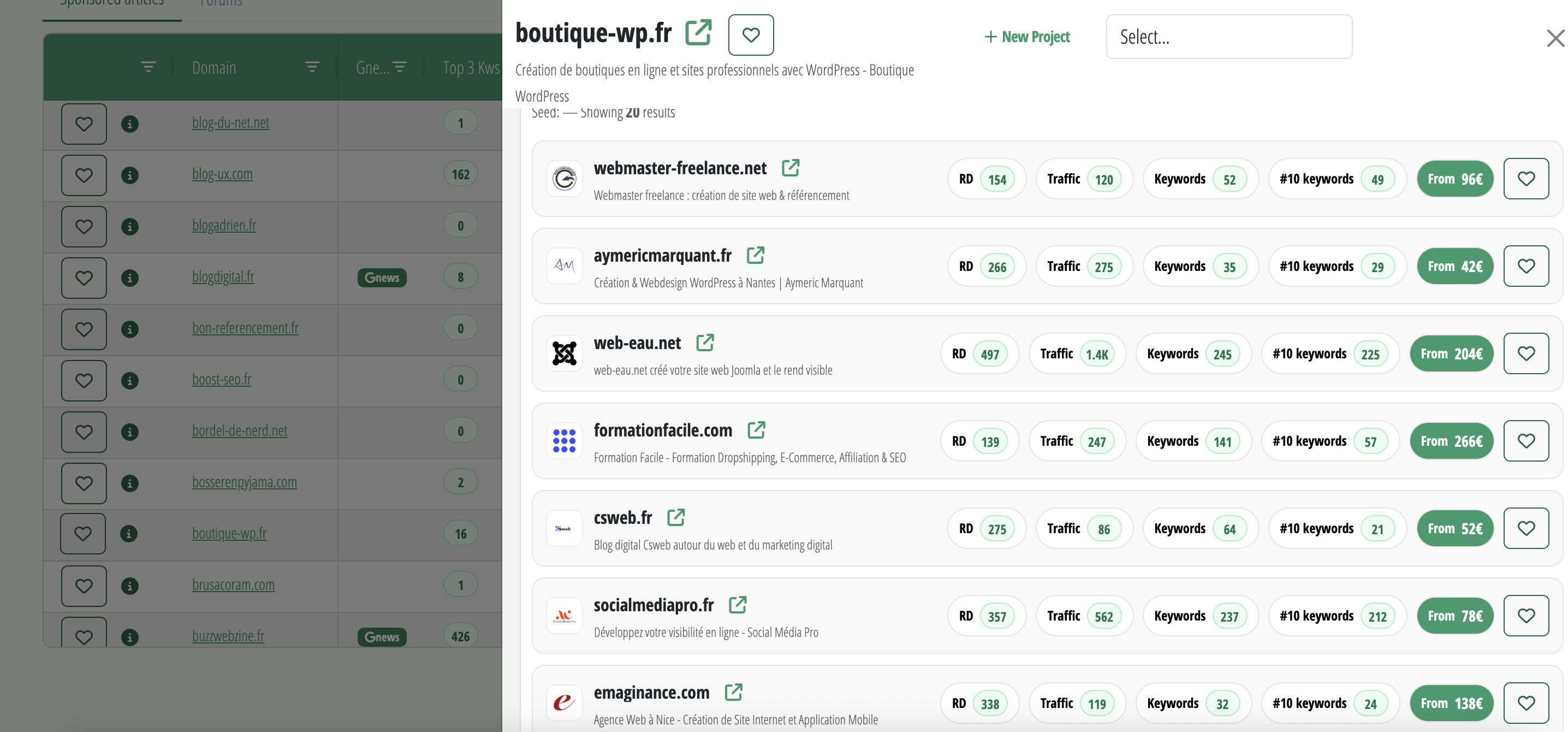The width and height of the screenshot is (1568, 732).
Task: Show info for brusacoram.com row
Action: 129,586
